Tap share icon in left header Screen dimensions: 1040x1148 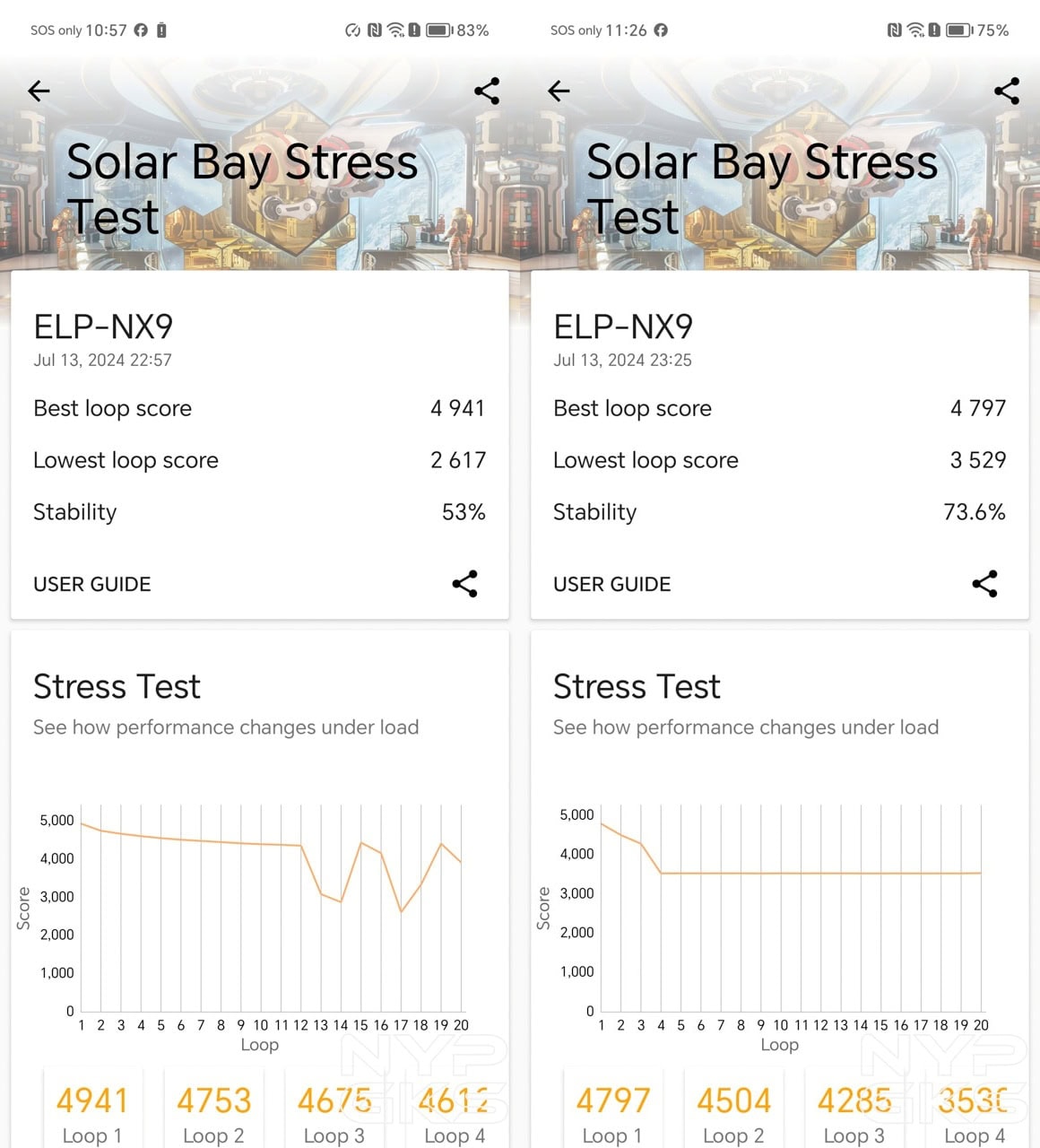(x=487, y=91)
